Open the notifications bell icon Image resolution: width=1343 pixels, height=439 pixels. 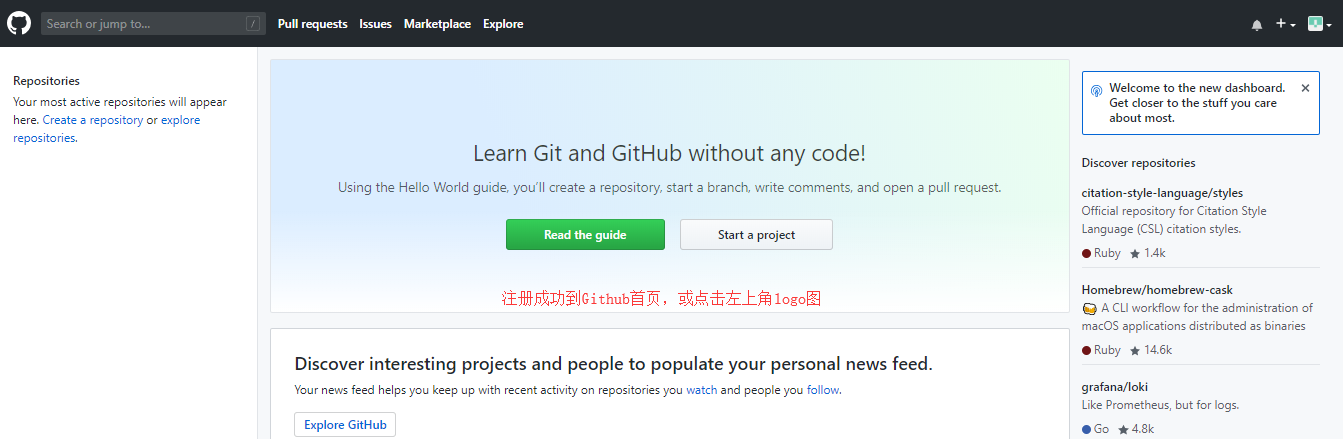pyautogui.click(x=1257, y=25)
